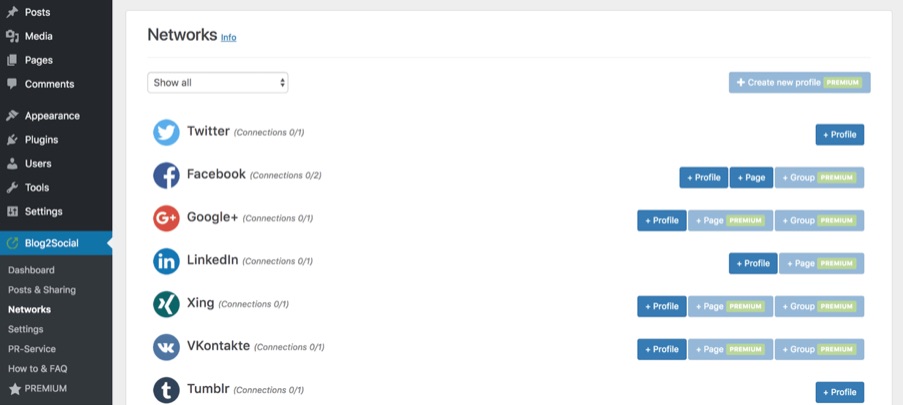Click Twitter Connections 0/1 text
This screenshot has height=405, width=903.
pos(269,133)
